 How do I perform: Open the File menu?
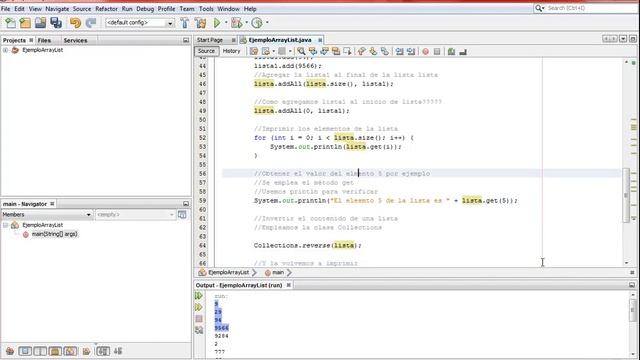6,9
